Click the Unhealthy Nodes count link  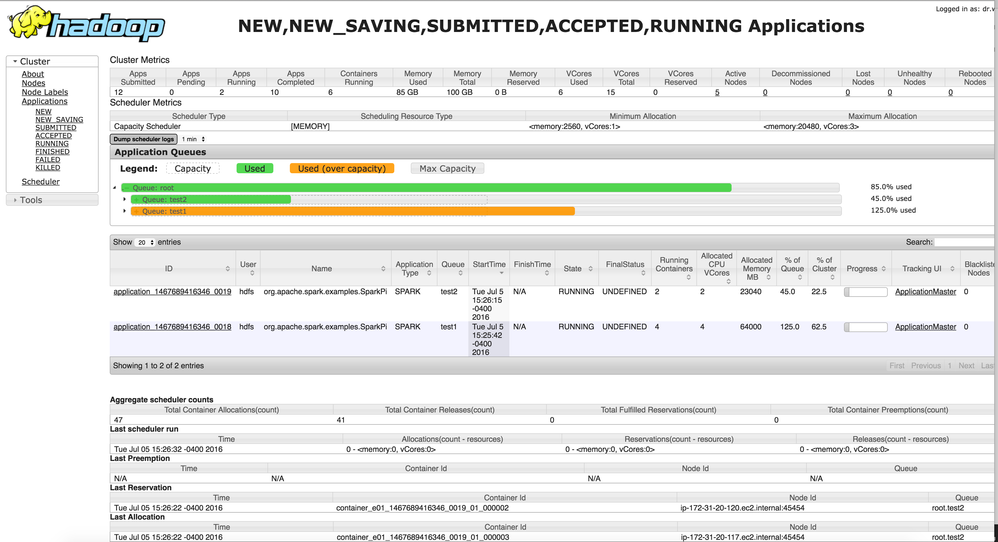point(890,92)
